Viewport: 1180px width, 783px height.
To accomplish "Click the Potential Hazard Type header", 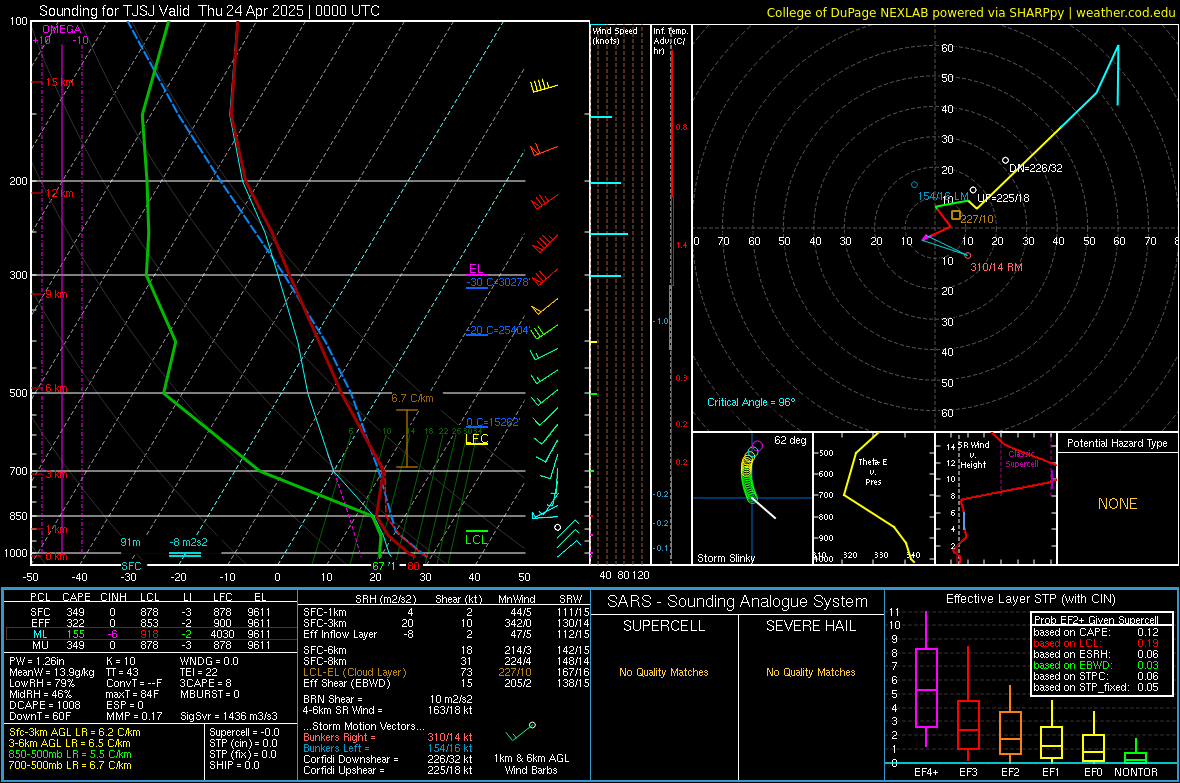I will pyautogui.click(x=1117, y=443).
